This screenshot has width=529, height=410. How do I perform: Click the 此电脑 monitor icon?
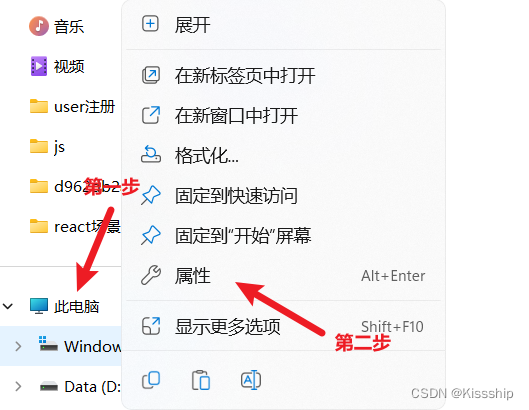point(39,306)
